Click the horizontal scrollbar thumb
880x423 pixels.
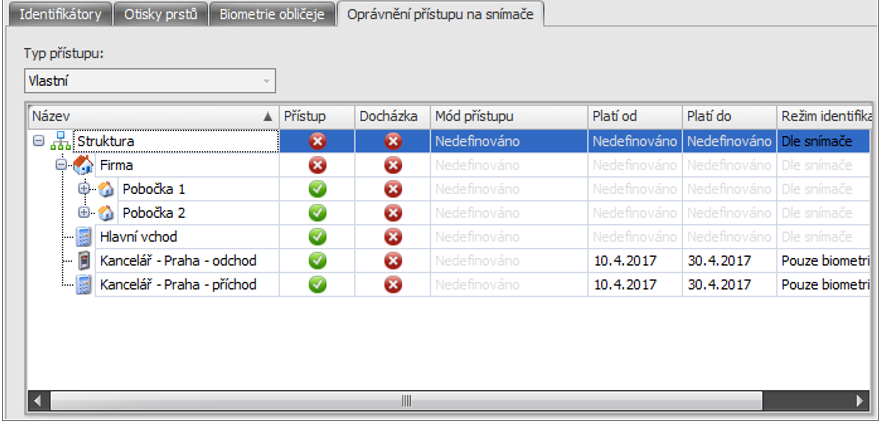coord(406,401)
